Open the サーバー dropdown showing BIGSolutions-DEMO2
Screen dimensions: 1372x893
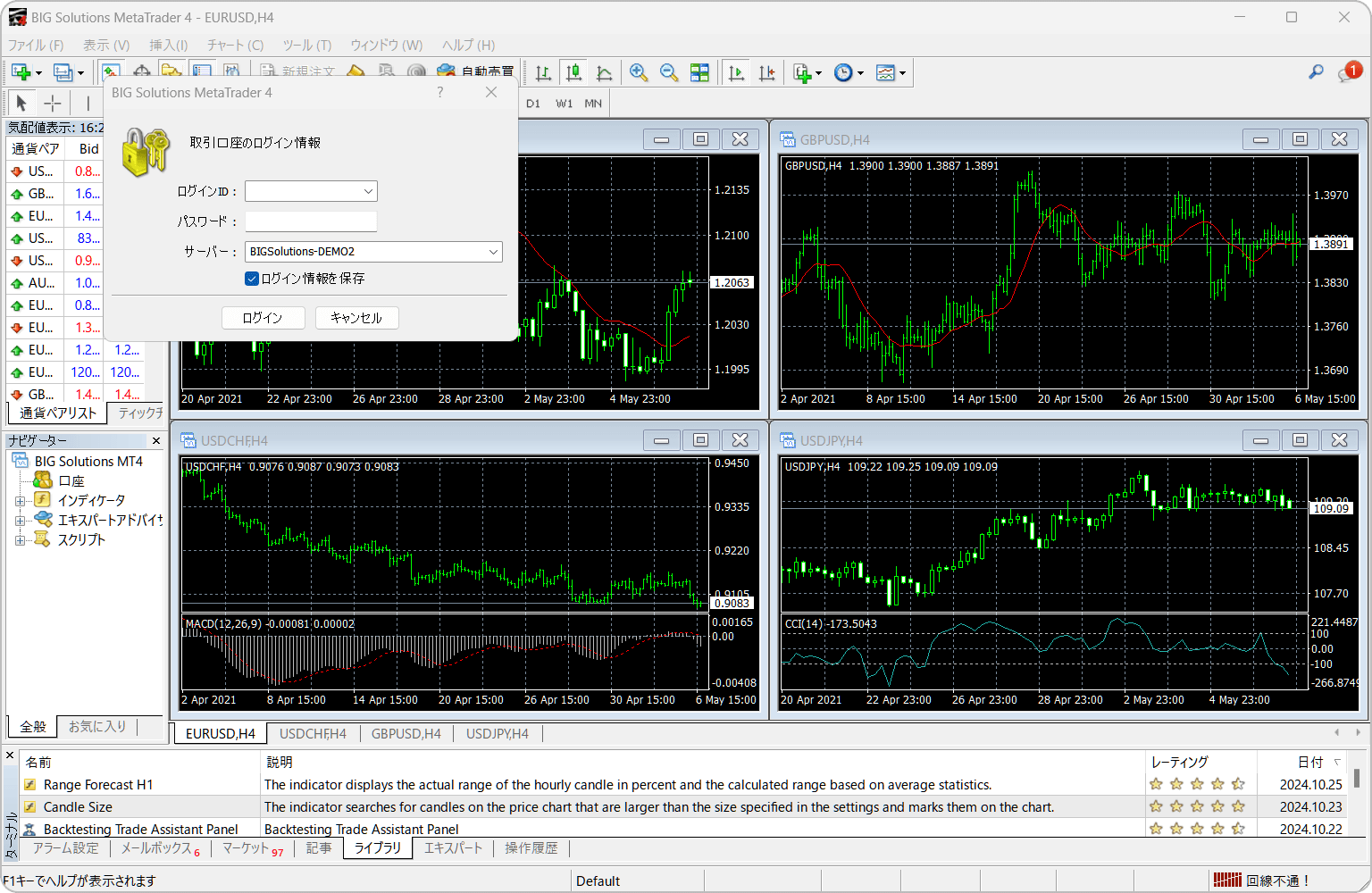373,252
